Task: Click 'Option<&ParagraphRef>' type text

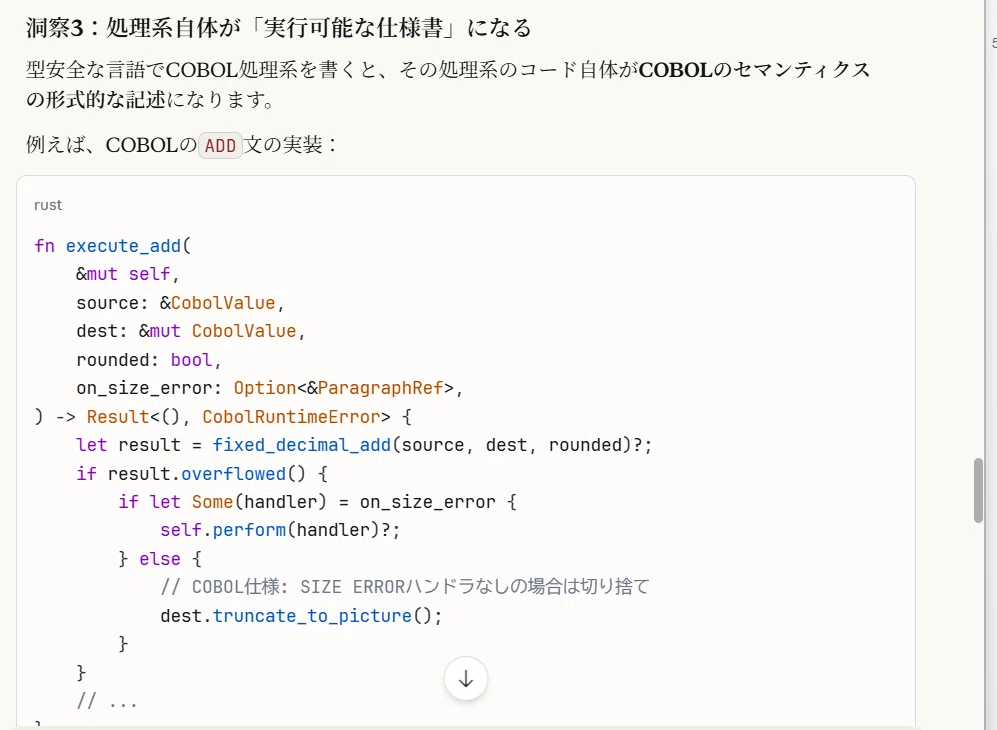Action: pyautogui.click(x=343, y=388)
